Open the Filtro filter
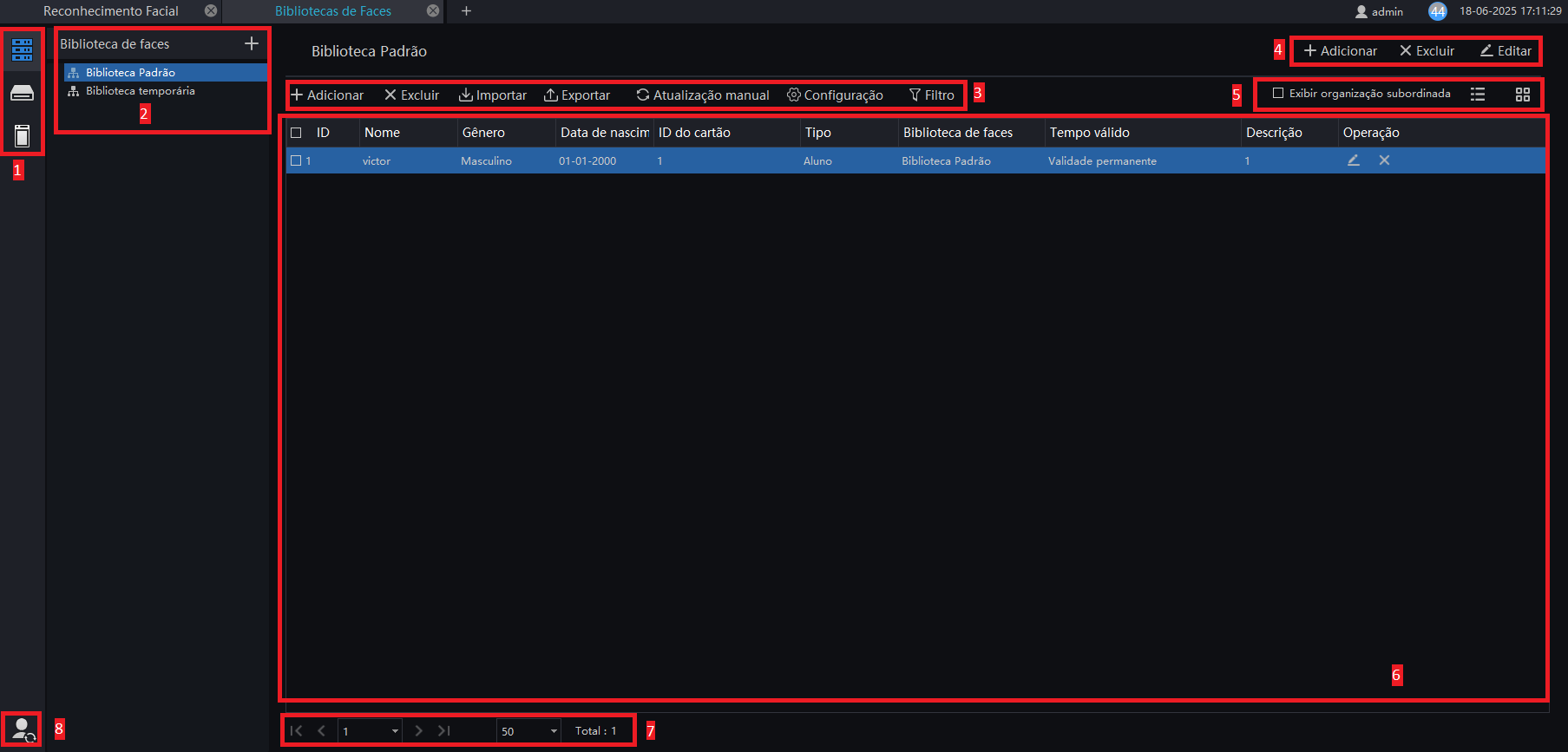This screenshot has height=752, width=1568. pyautogui.click(x=931, y=95)
